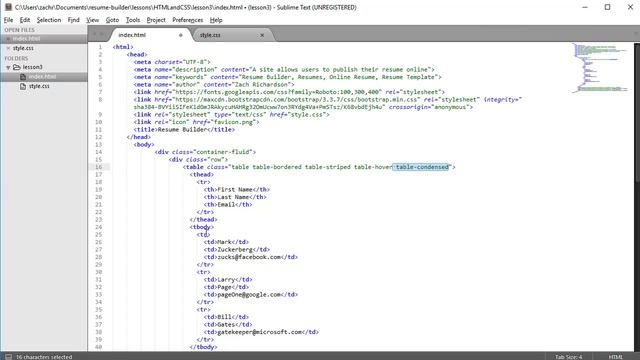The width and height of the screenshot is (640, 360).
Task: Open the Edit menu
Action: coord(25,20)
